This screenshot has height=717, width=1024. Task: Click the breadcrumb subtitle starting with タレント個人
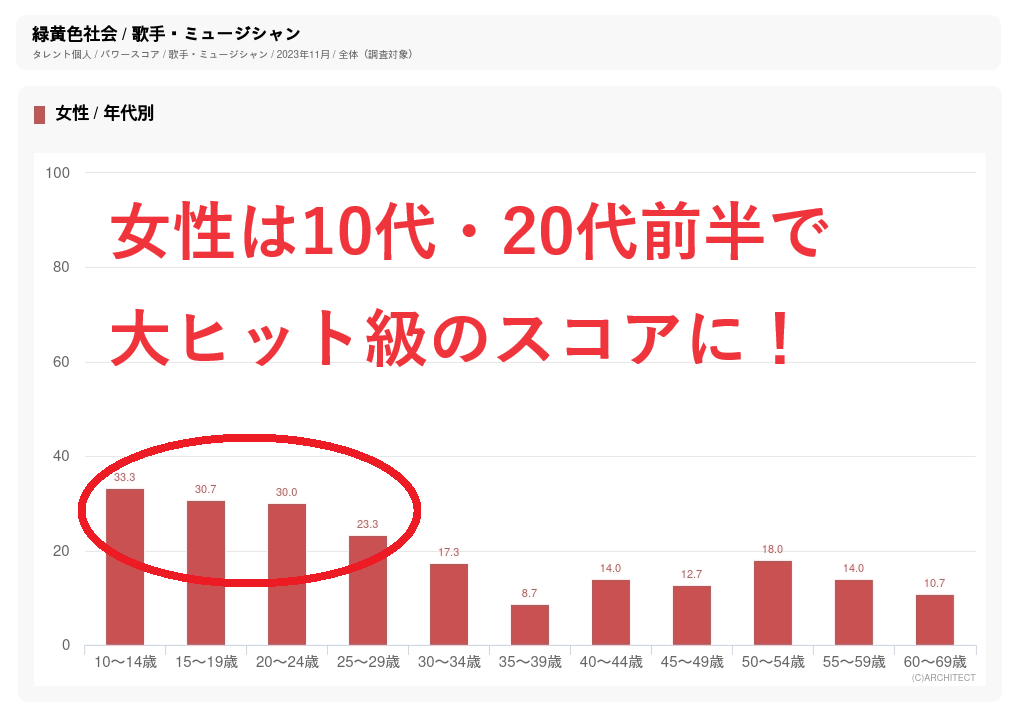coord(222,54)
